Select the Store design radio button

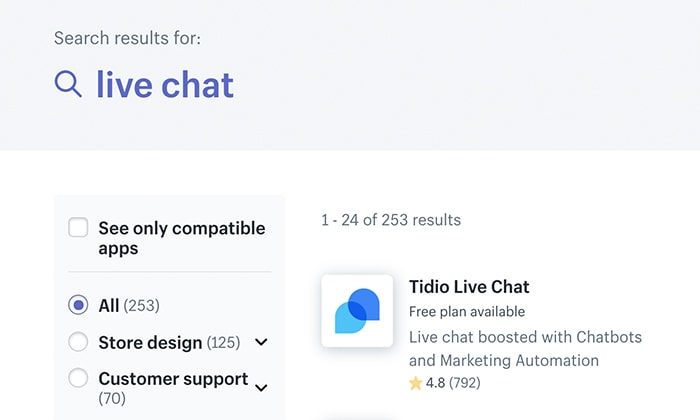(78, 342)
